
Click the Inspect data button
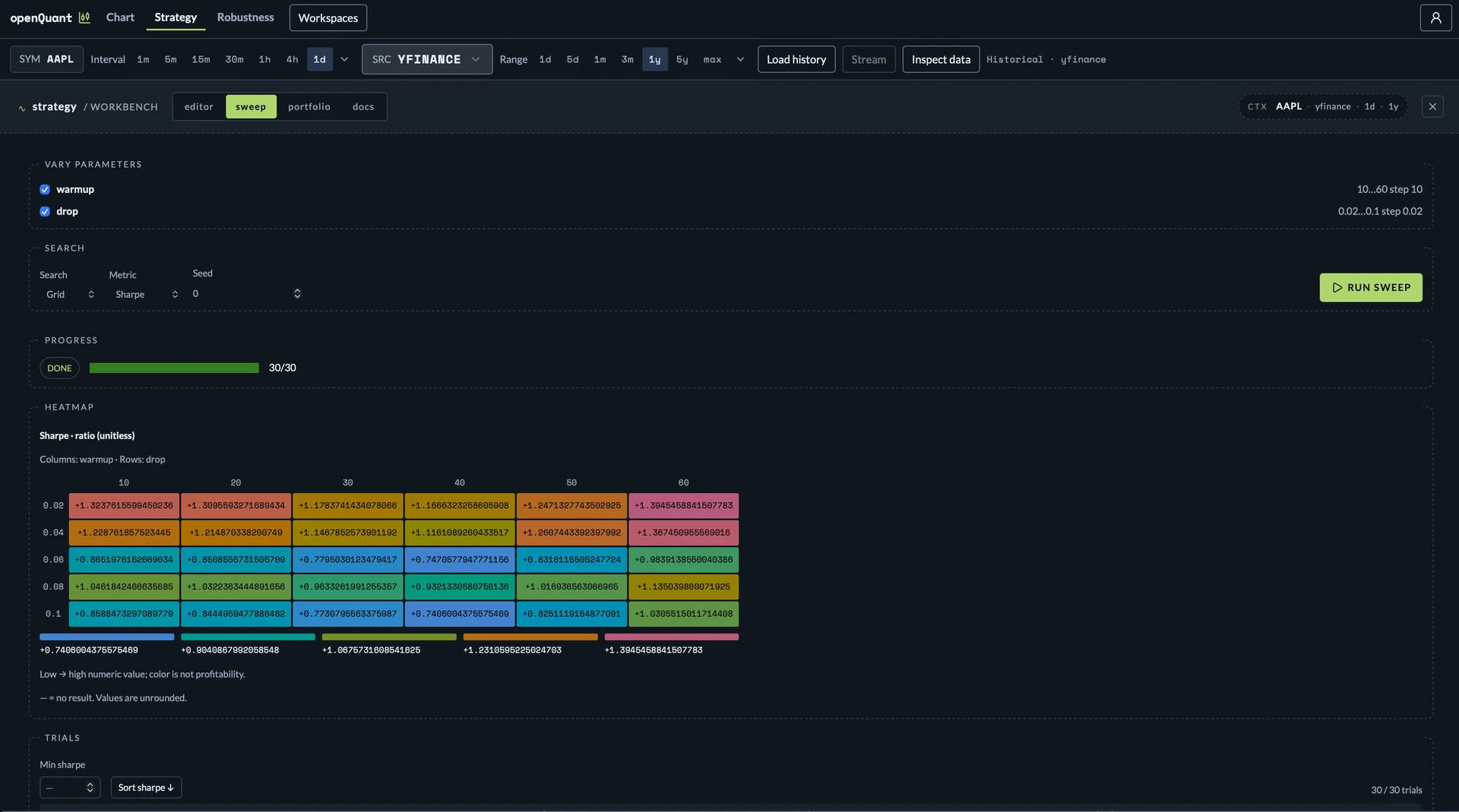click(x=941, y=59)
